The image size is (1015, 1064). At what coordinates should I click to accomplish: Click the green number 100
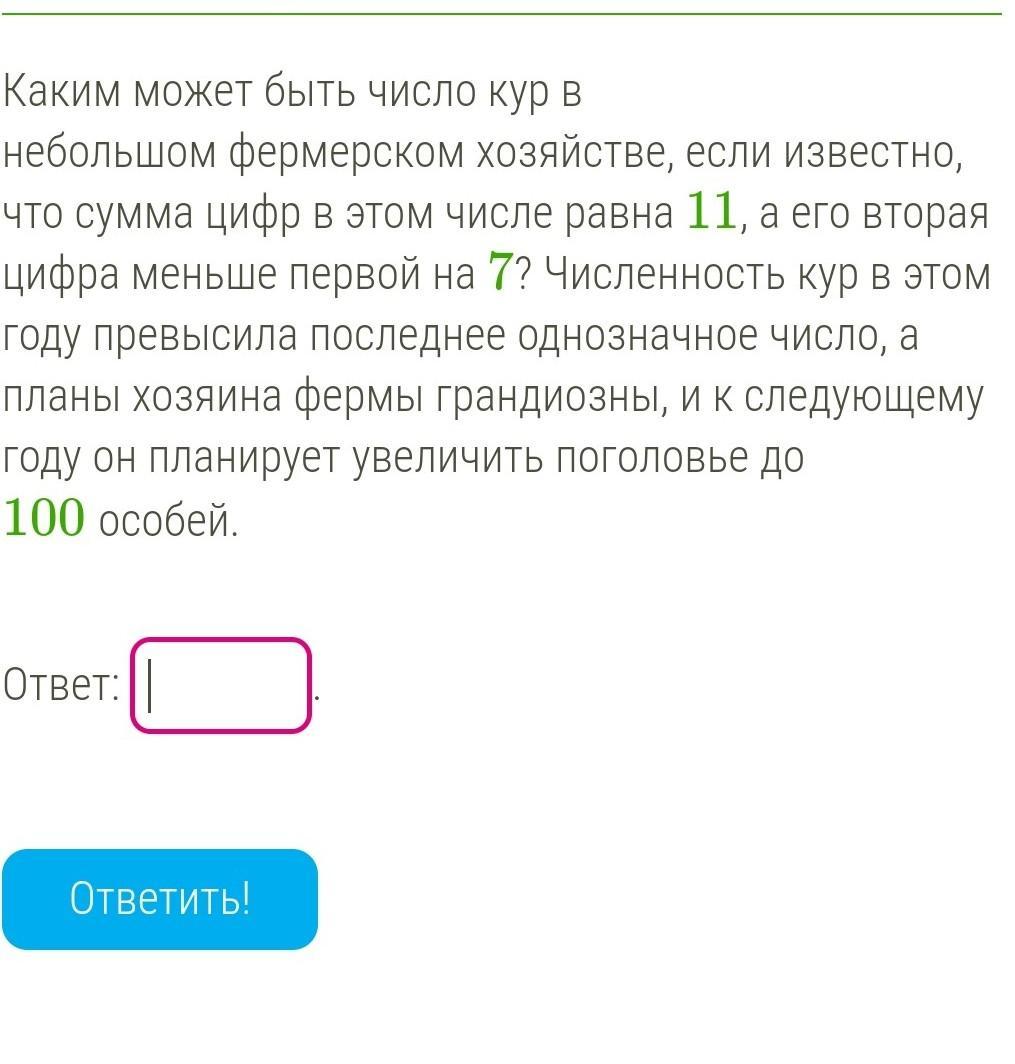click(44, 519)
